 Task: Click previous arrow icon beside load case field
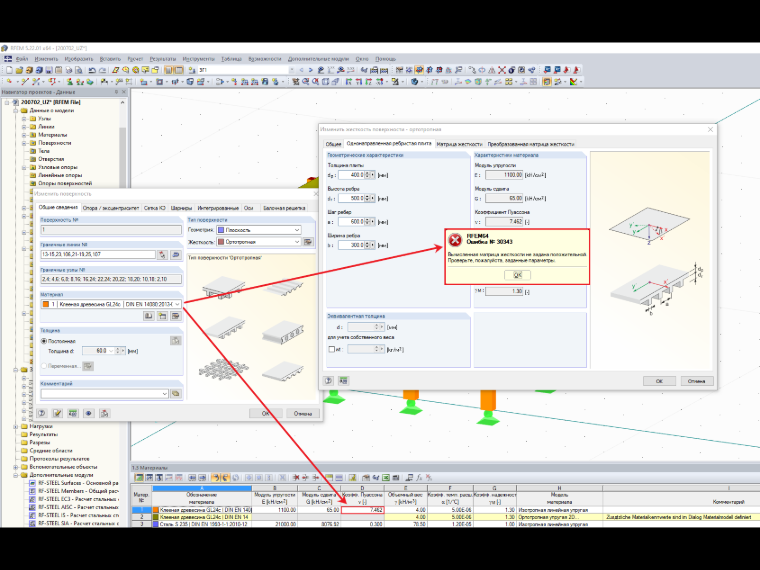[301, 70]
